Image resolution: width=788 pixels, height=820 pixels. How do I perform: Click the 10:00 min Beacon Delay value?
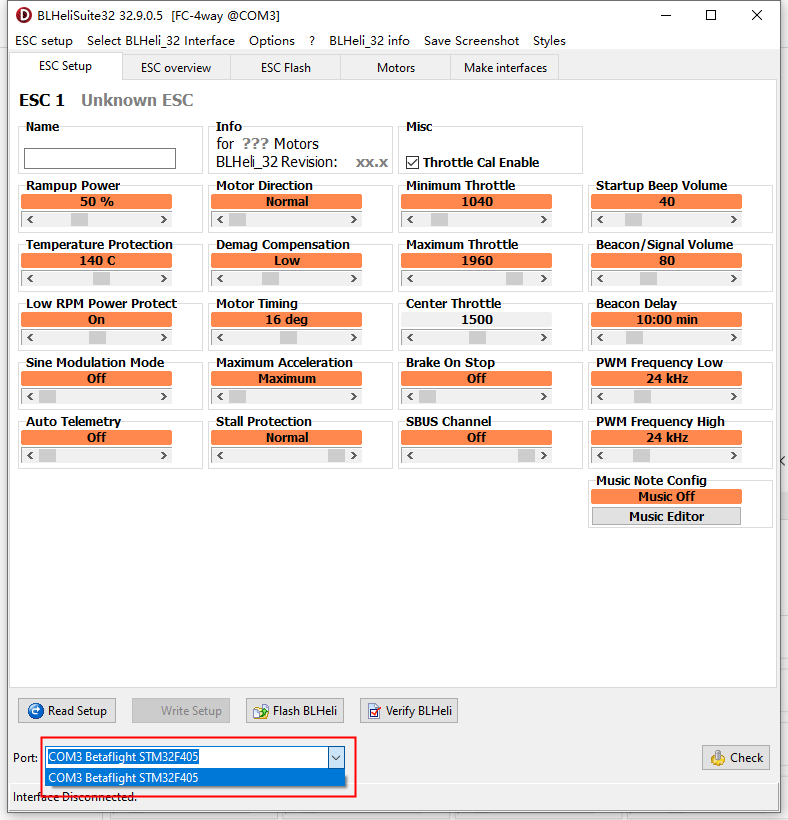[x=666, y=320]
